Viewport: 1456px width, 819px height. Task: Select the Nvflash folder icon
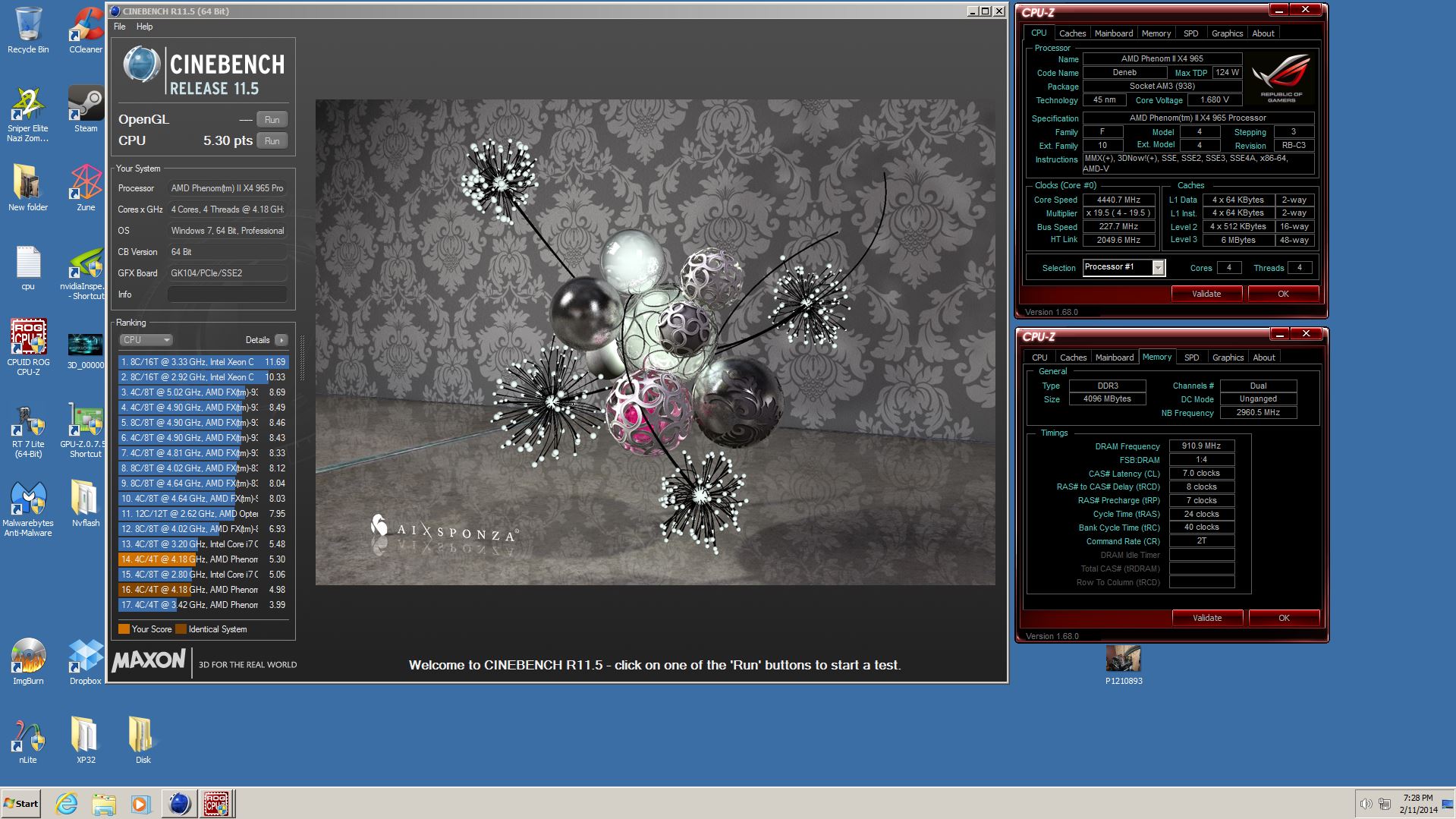(86, 503)
